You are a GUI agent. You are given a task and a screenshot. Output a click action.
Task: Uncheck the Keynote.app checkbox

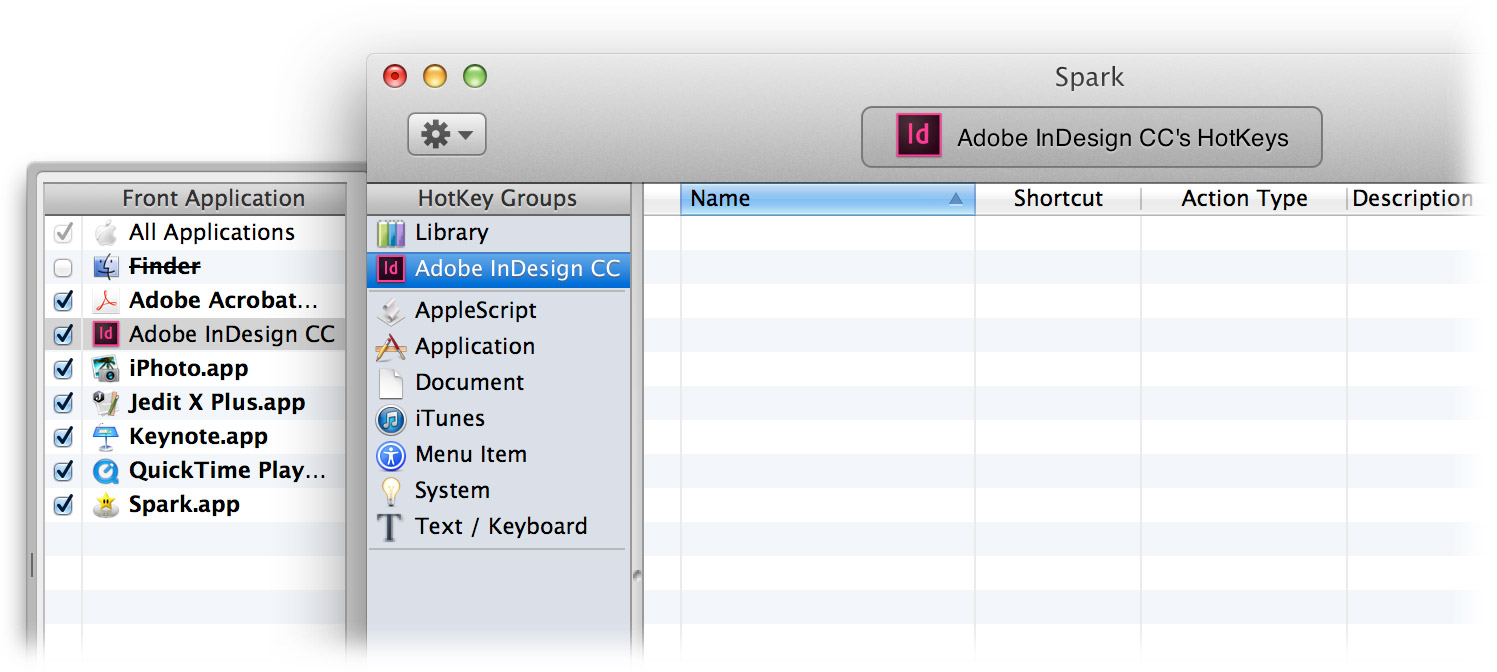(x=63, y=437)
